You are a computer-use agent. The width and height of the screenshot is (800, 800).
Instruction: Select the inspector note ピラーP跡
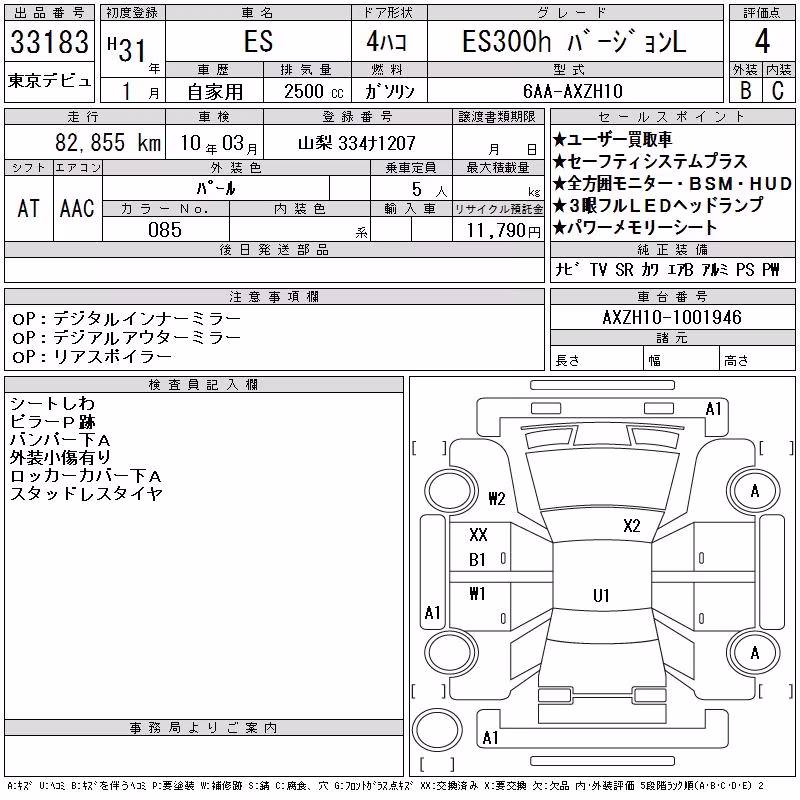pos(52,421)
